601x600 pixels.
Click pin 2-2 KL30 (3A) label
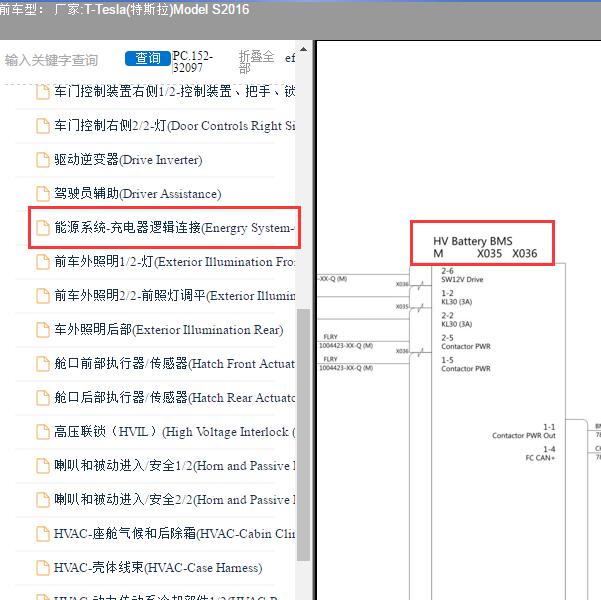(456, 320)
